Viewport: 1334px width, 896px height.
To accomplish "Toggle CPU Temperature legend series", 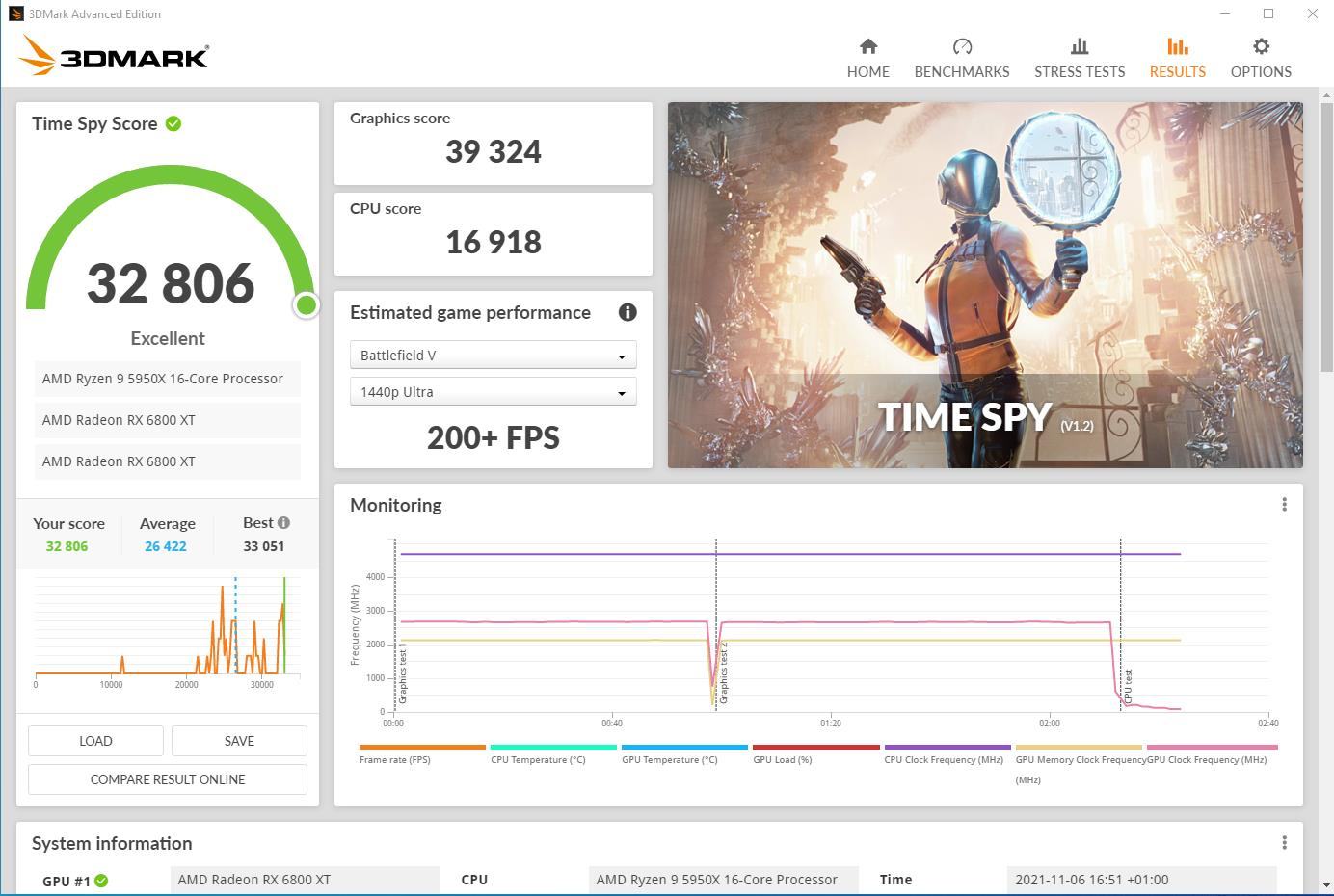I will (553, 754).
